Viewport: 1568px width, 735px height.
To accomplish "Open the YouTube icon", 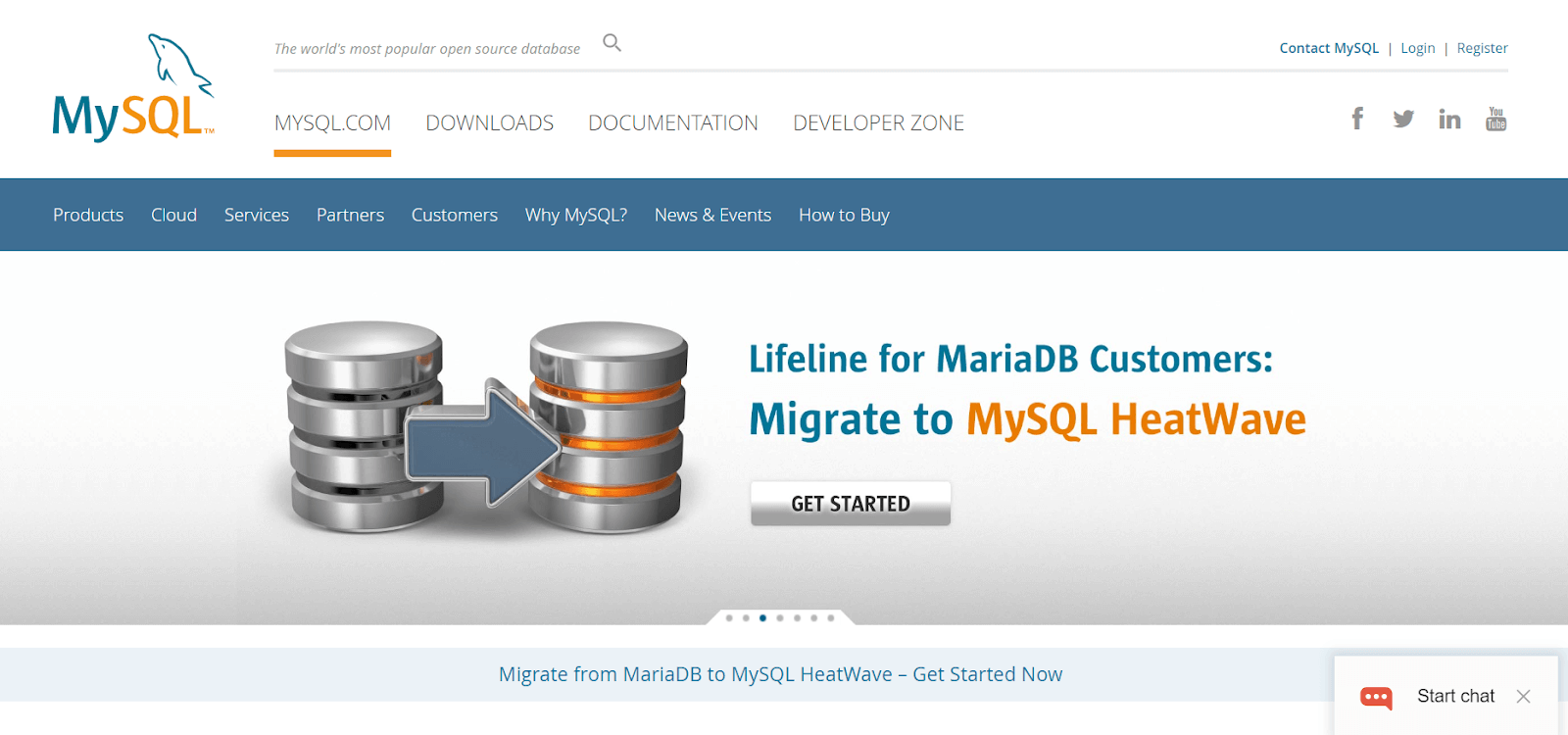I will (x=1495, y=119).
